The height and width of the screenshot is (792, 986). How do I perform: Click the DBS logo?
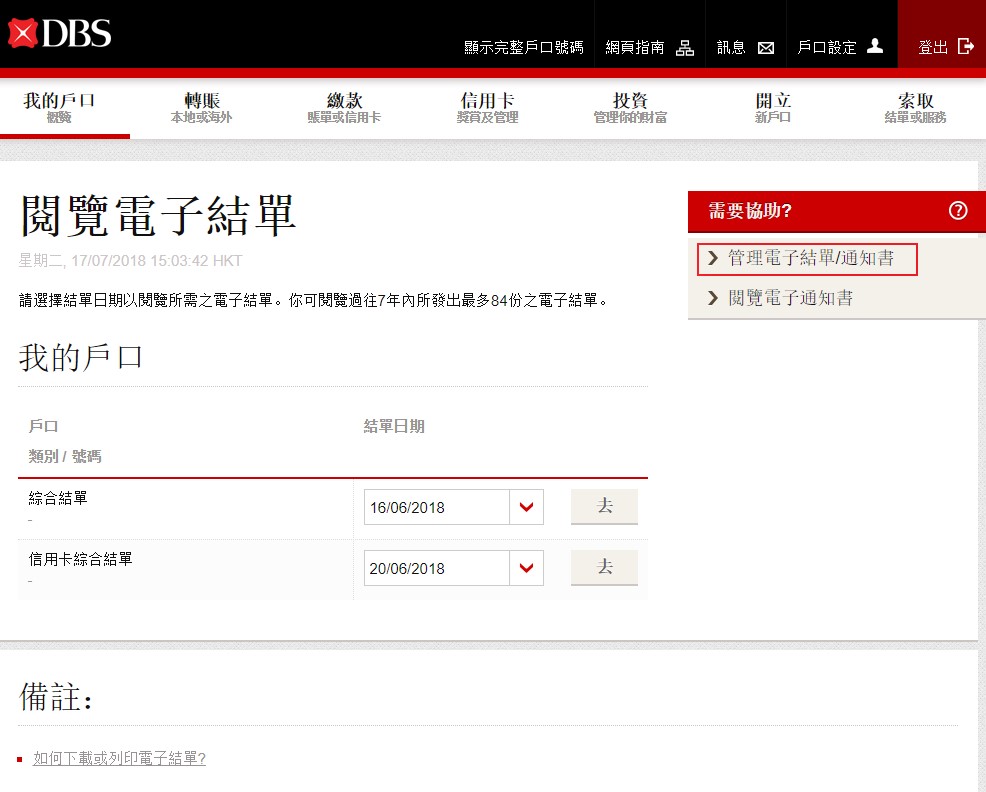pyautogui.click(x=60, y=34)
